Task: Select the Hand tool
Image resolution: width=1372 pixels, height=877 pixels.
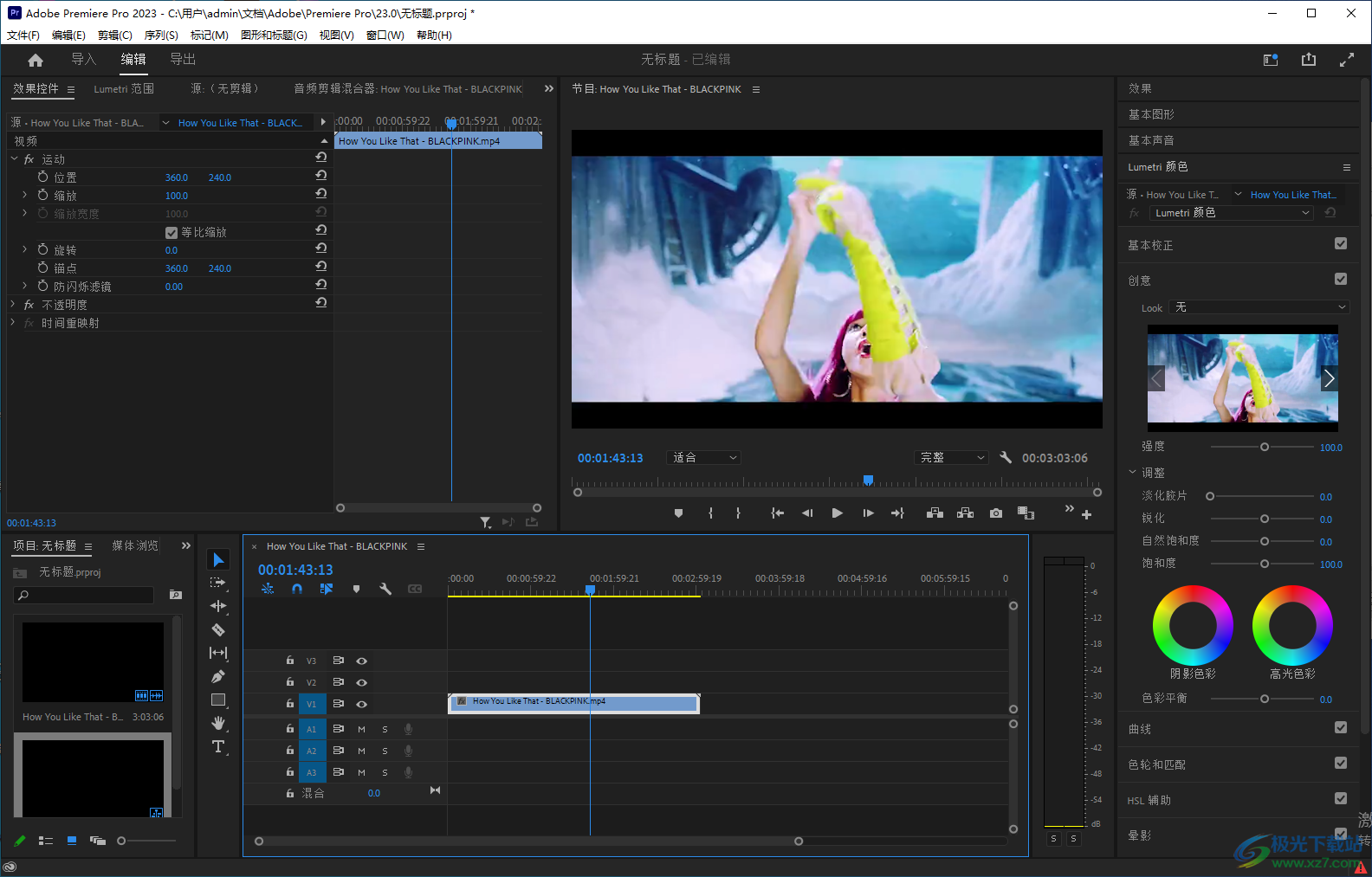Action: pyautogui.click(x=218, y=723)
